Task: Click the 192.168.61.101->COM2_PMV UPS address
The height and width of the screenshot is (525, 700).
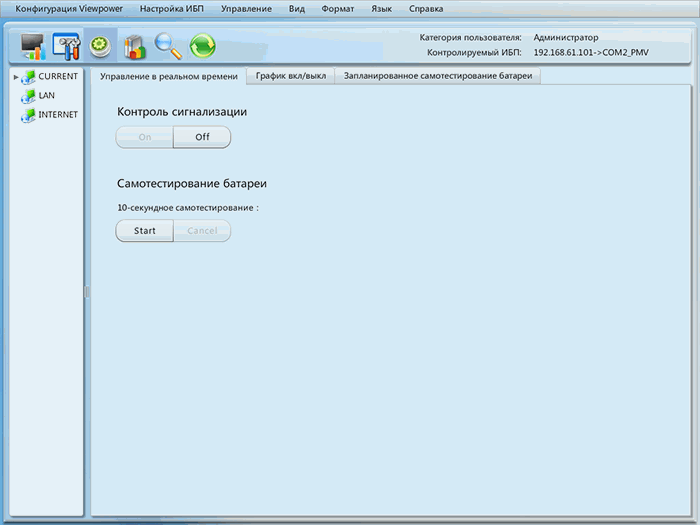Action: [x=591, y=53]
